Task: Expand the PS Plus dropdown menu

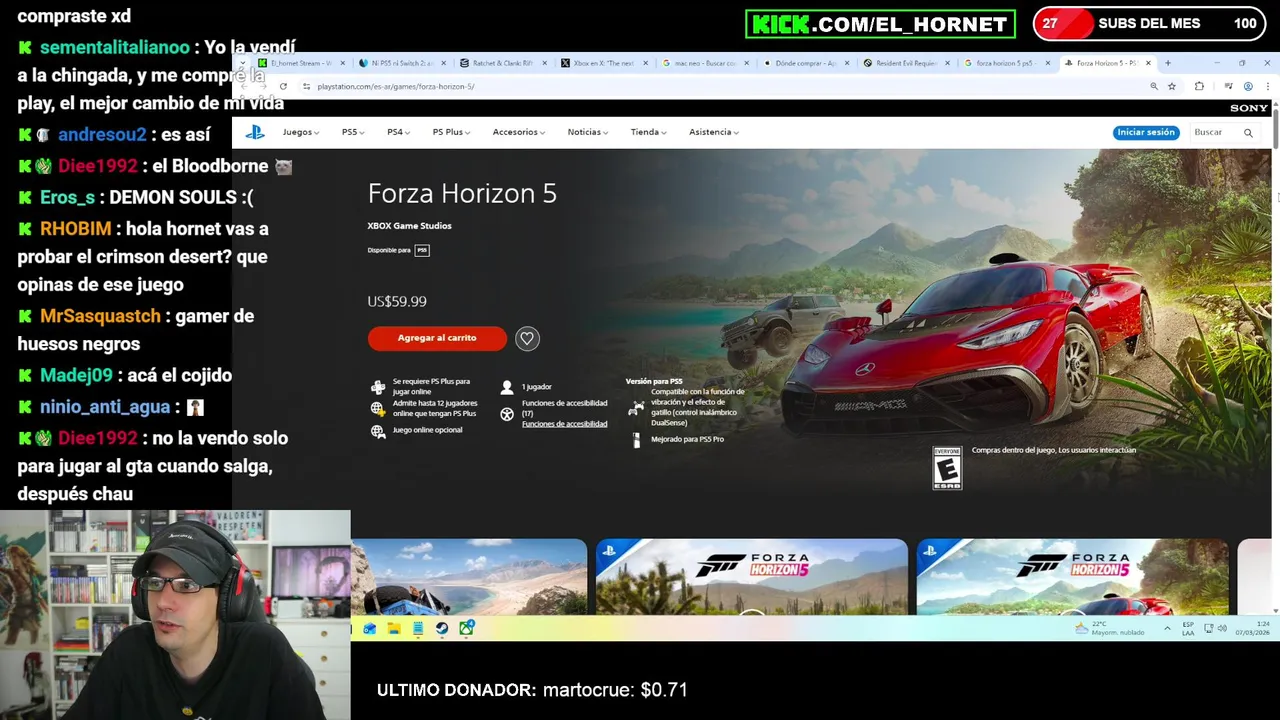Action: (451, 132)
